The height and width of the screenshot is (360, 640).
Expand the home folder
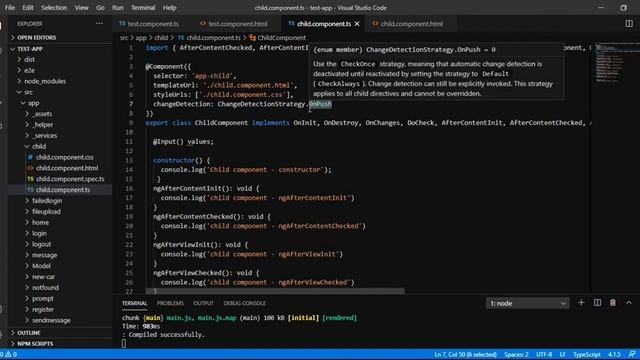60,222
